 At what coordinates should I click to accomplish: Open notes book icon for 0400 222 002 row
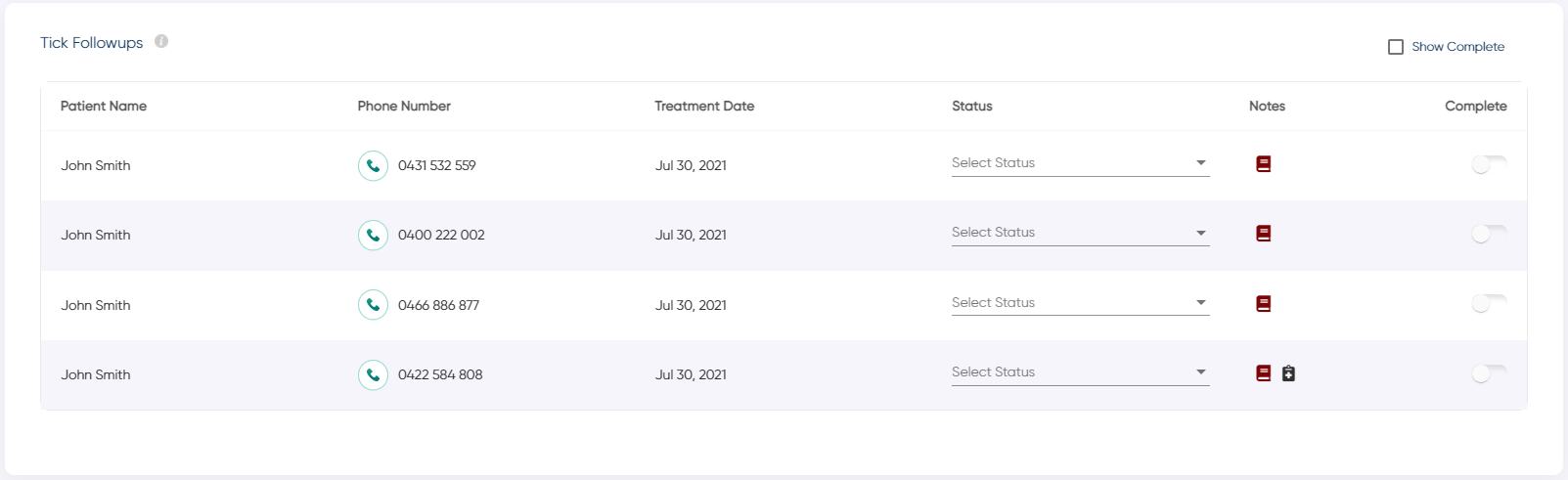1263,234
